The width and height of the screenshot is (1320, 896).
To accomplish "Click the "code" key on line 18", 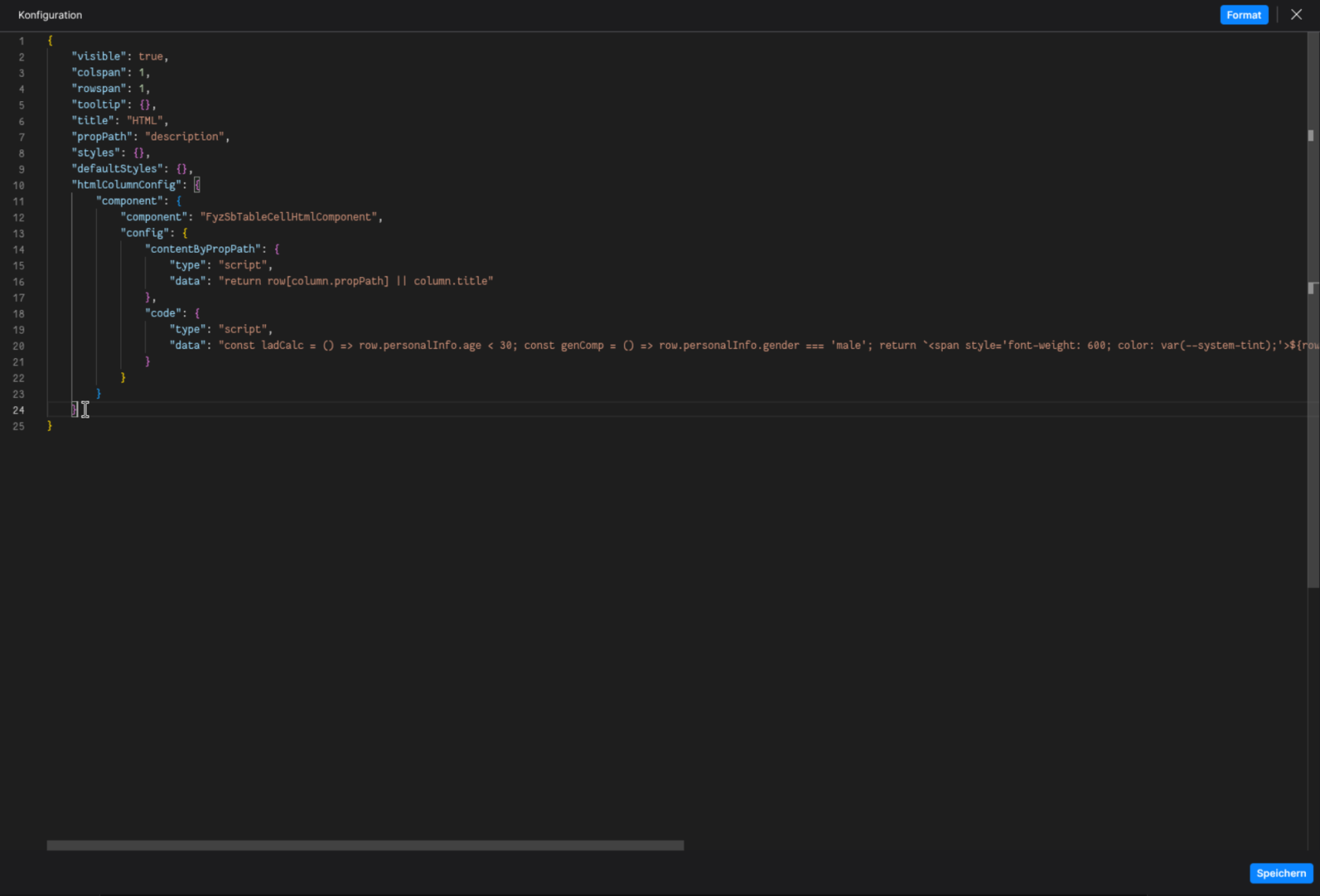I will [x=161, y=313].
